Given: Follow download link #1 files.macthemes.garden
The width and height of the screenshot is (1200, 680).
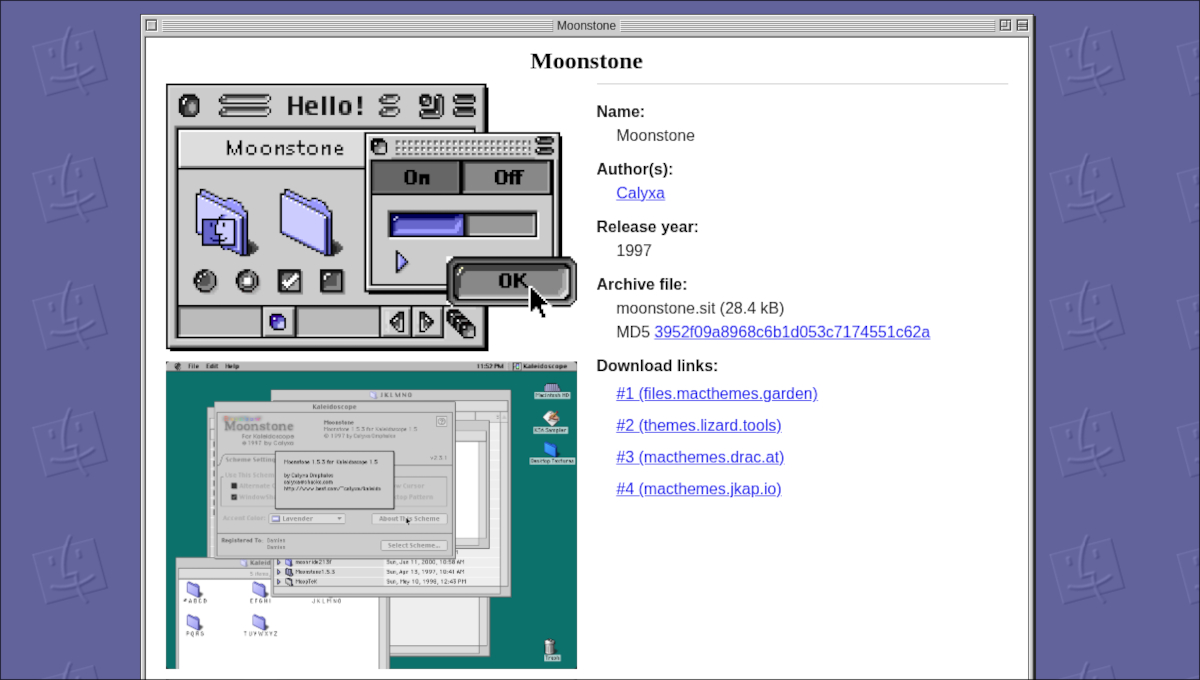Looking at the screenshot, I should click(x=717, y=393).
